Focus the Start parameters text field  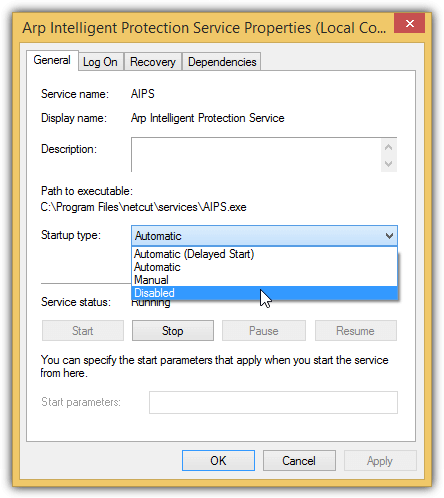pos(273,402)
